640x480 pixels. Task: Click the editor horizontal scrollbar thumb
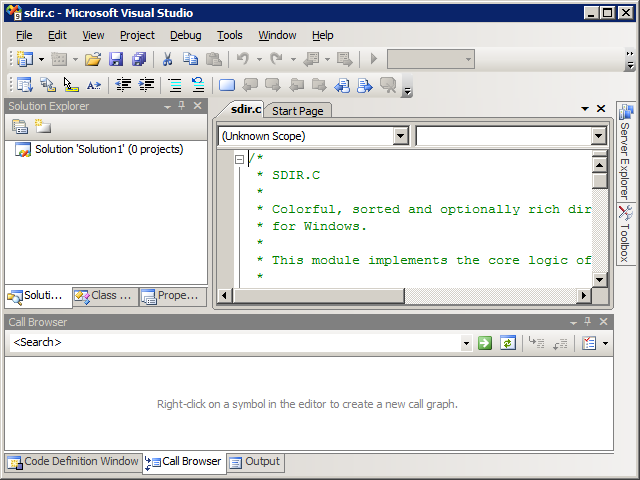(x=318, y=296)
